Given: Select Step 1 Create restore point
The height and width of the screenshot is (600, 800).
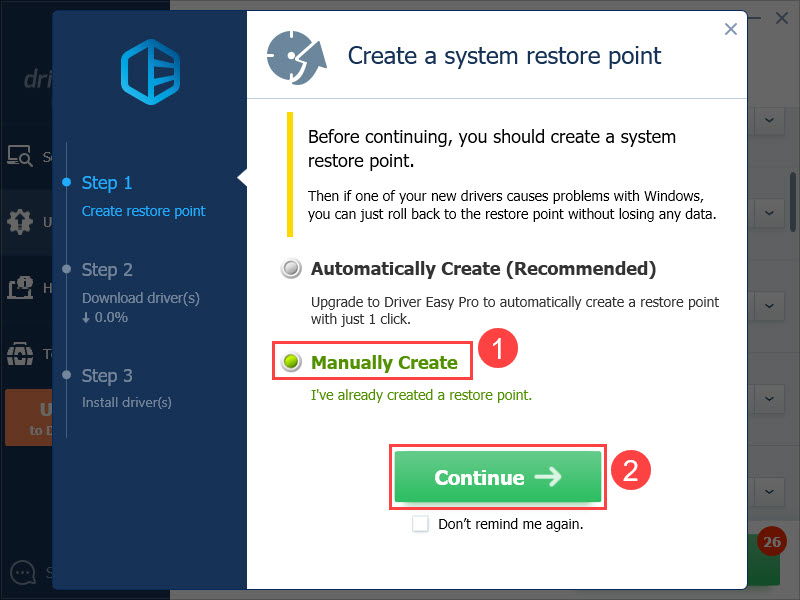Looking at the screenshot, I should pos(143,196).
